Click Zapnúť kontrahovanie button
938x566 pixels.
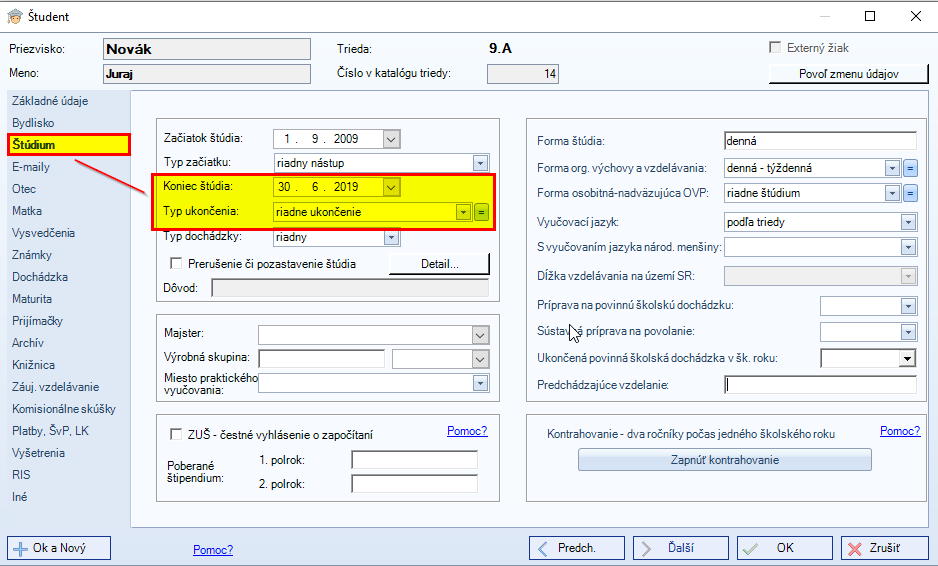(x=724, y=460)
